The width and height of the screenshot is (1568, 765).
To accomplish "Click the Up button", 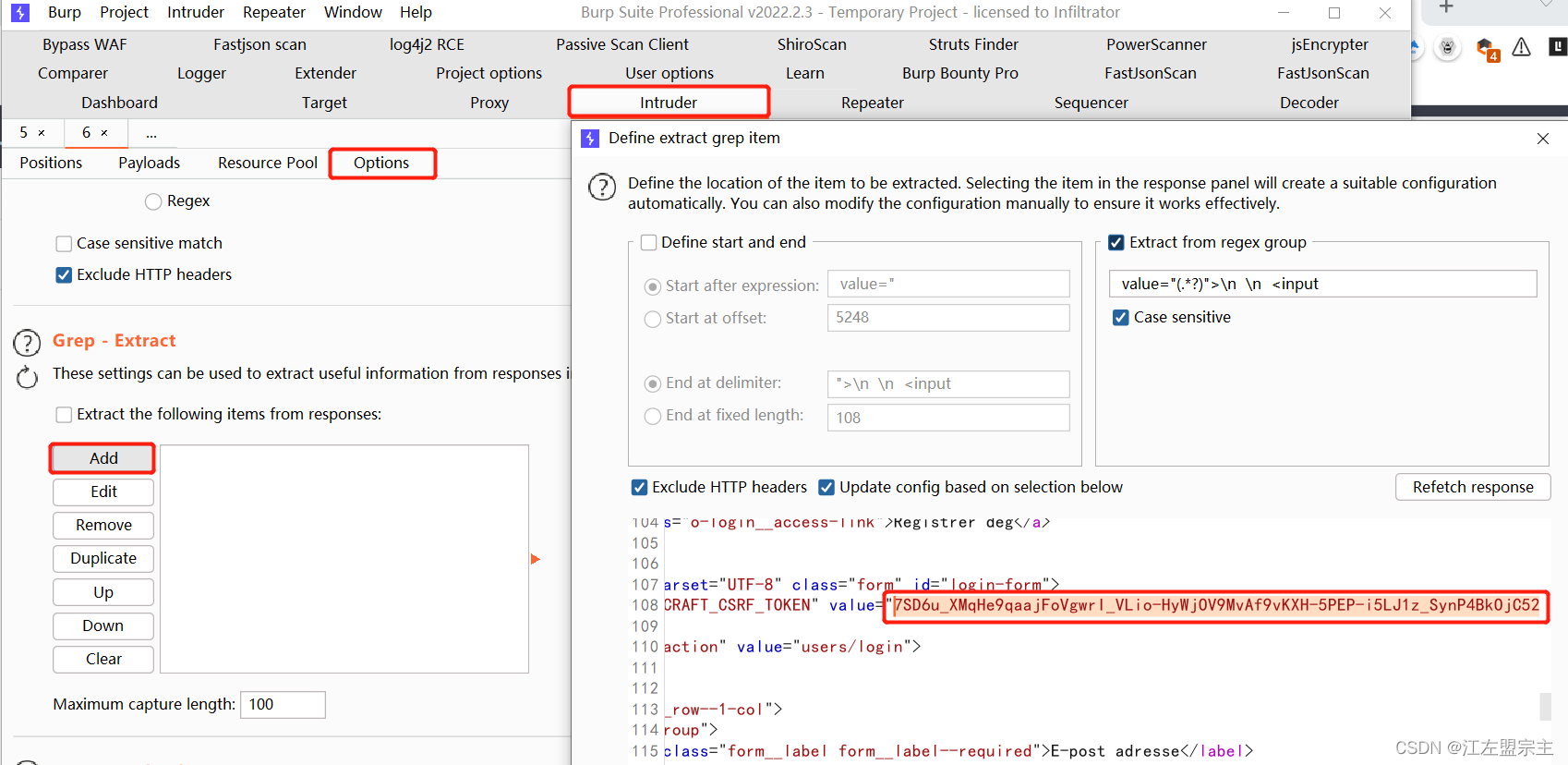I will pos(103,592).
